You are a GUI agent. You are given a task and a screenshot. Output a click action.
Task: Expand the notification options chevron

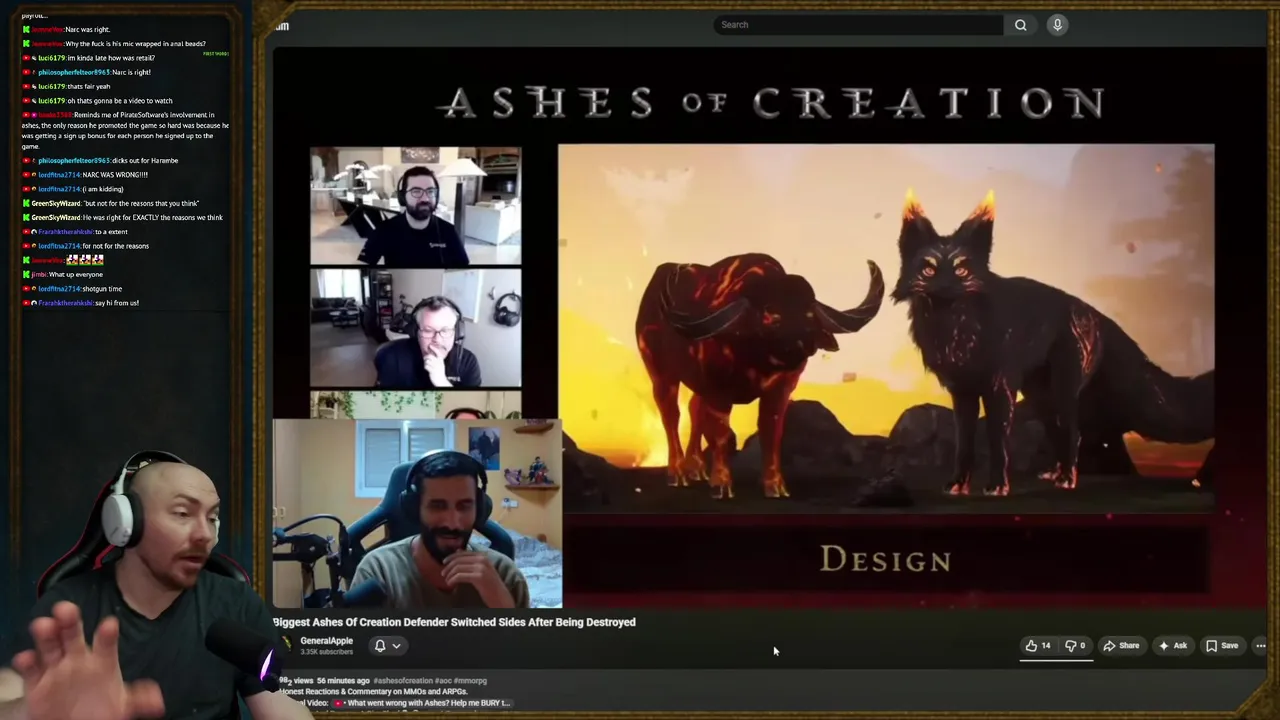(396, 646)
